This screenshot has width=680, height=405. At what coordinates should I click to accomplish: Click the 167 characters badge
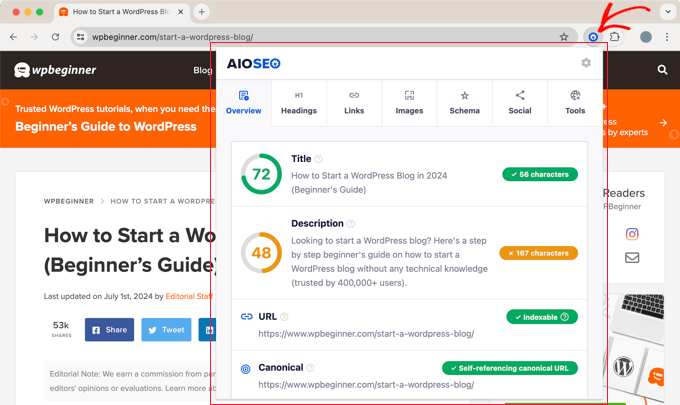point(539,253)
